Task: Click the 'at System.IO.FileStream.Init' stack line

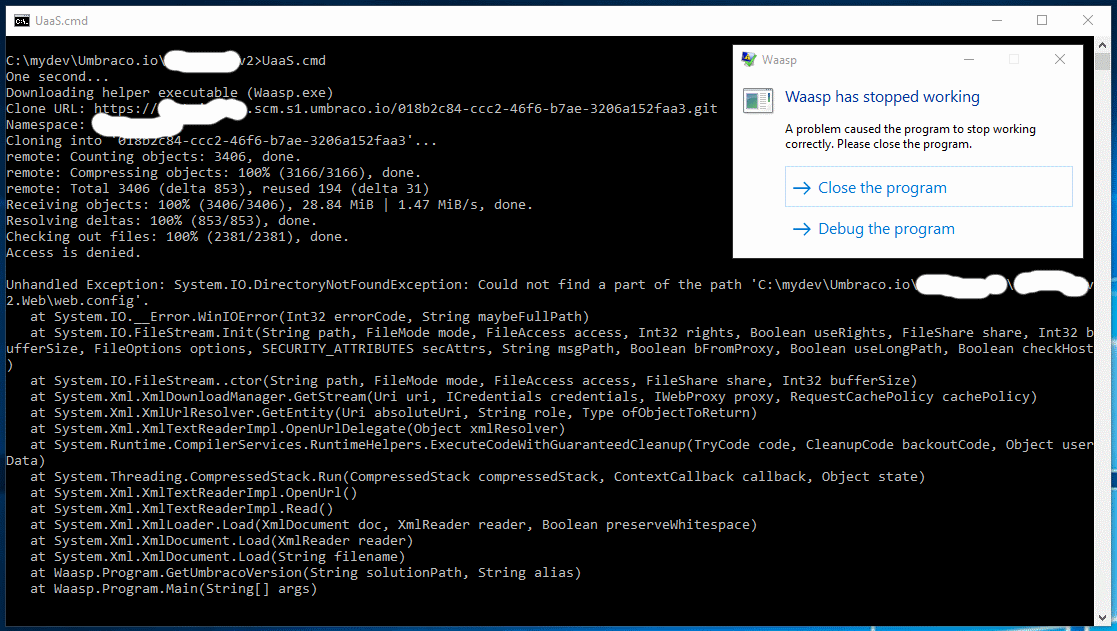Action: (549, 349)
